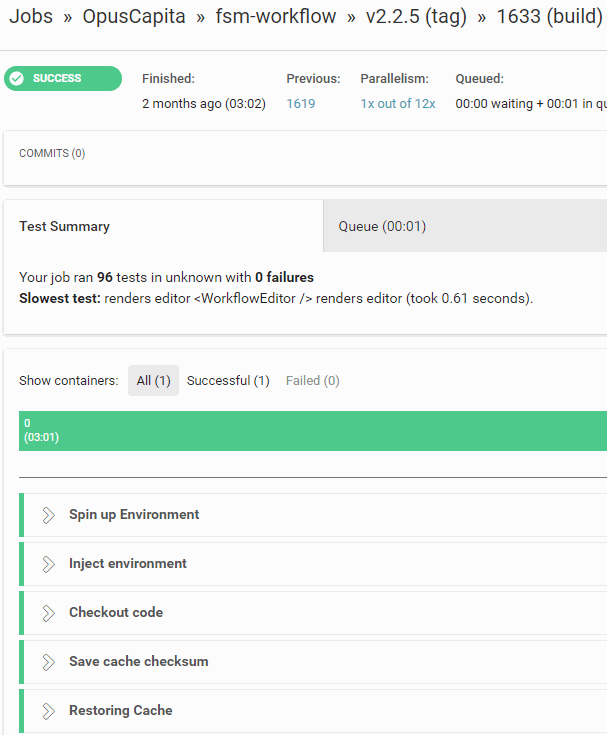
Task: Switch to the Queue (00:01) tab
Action: (x=382, y=227)
